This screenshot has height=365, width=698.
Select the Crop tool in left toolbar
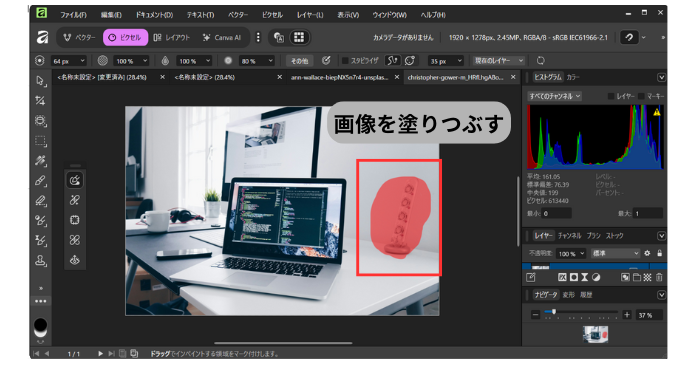tap(41, 101)
